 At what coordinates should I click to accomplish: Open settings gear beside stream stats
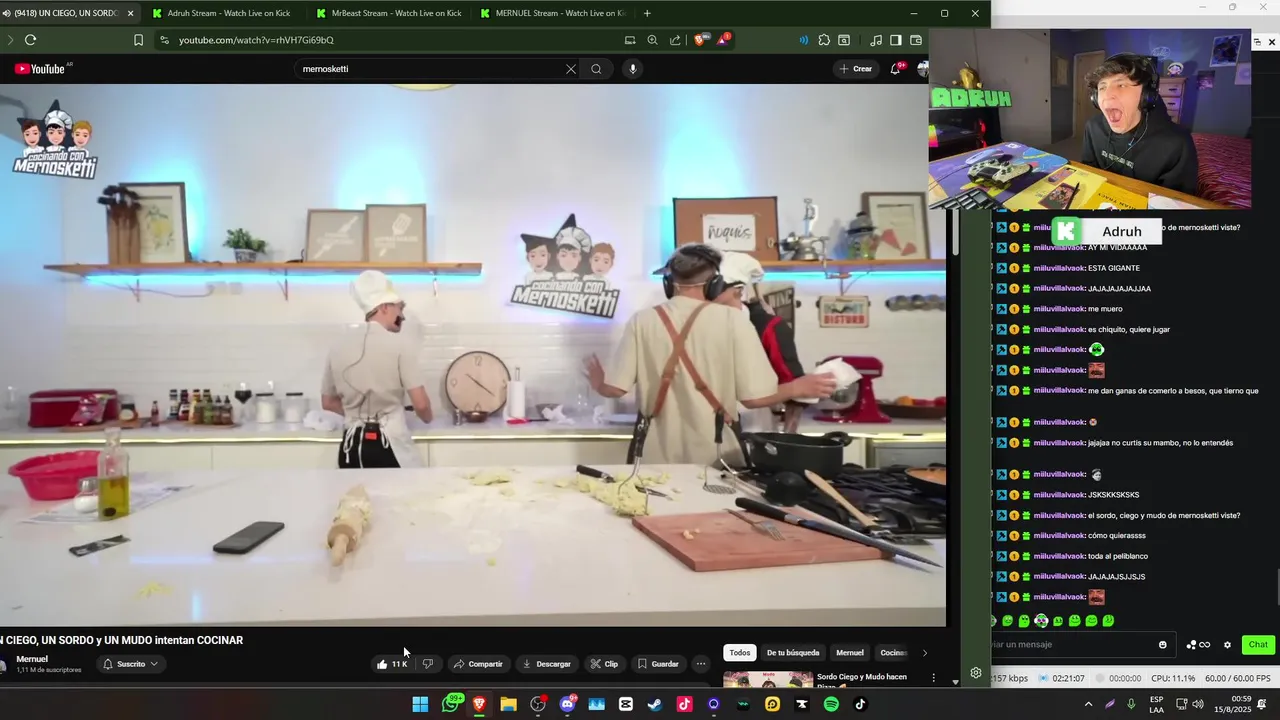[x=976, y=673]
